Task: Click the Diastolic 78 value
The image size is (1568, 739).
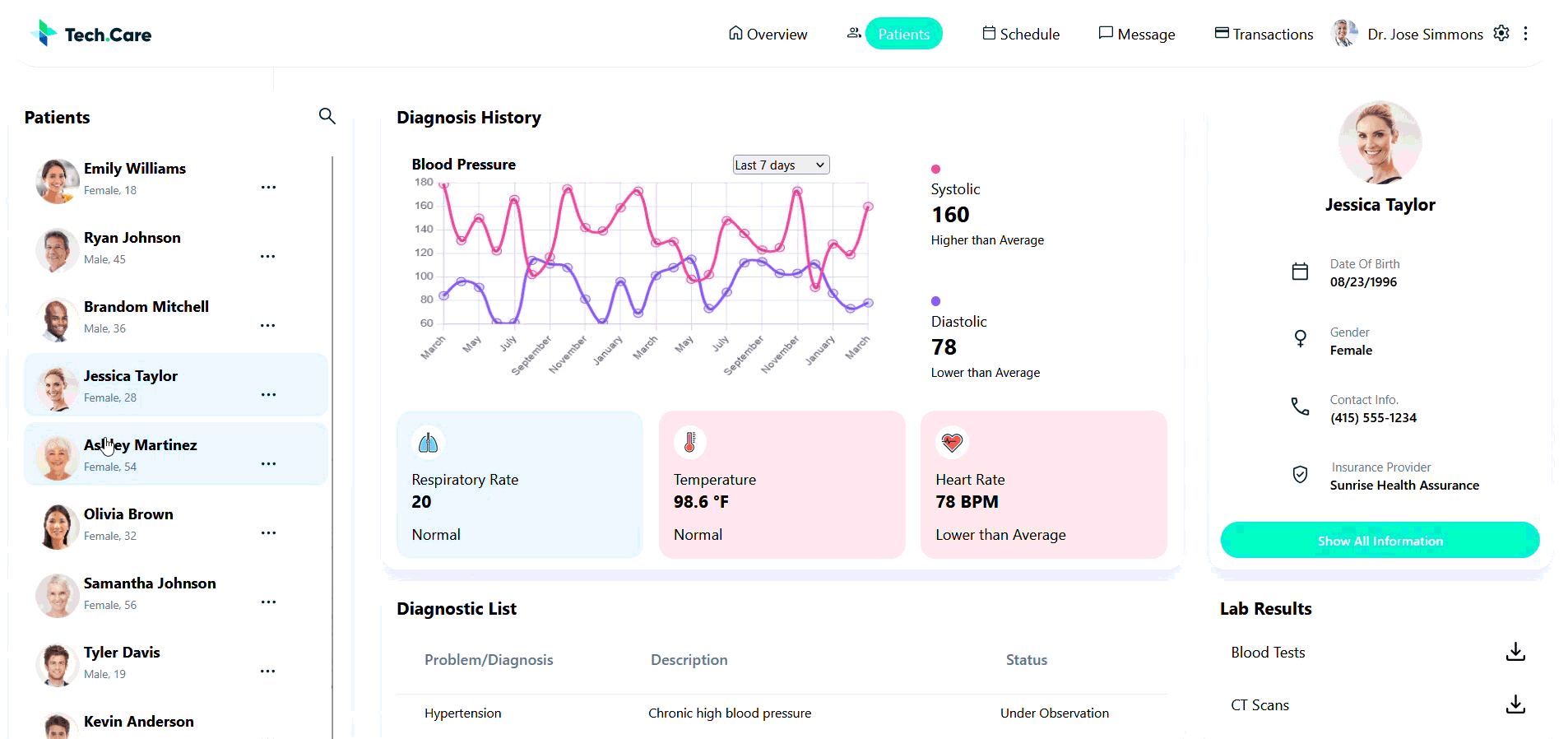Action: pyautogui.click(x=944, y=347)
